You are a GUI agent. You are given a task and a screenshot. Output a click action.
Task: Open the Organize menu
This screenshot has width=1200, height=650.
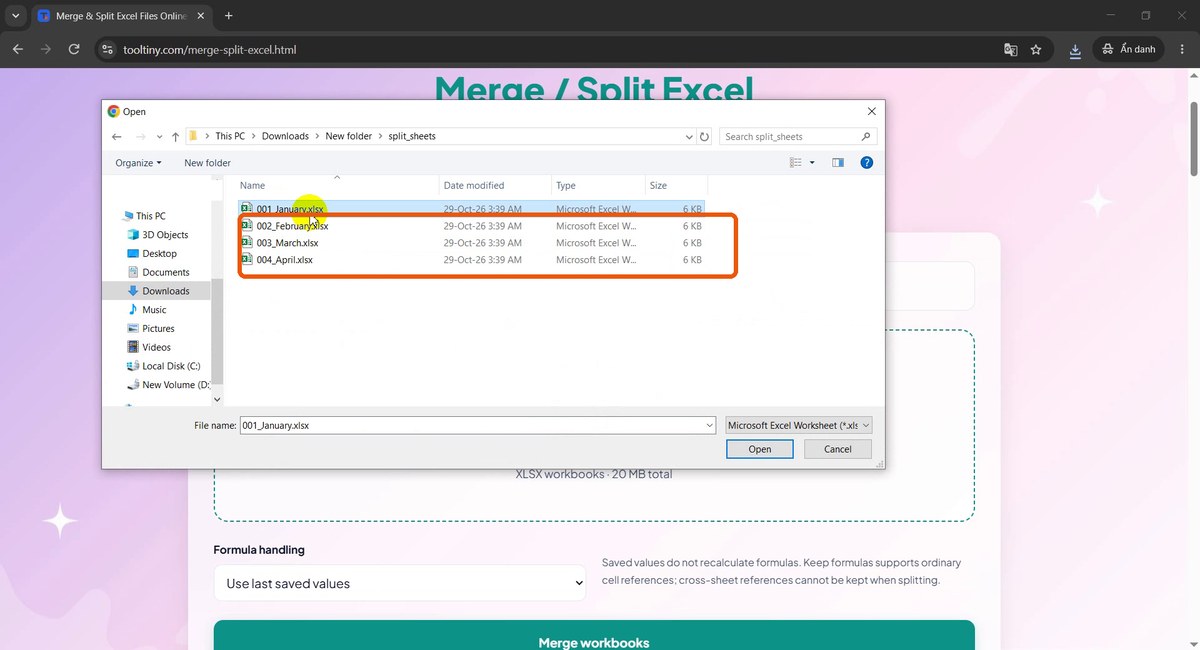point(138,163)
